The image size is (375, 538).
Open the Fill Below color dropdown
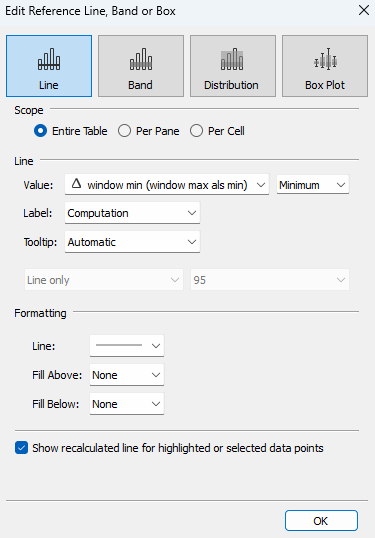point(127,404)
